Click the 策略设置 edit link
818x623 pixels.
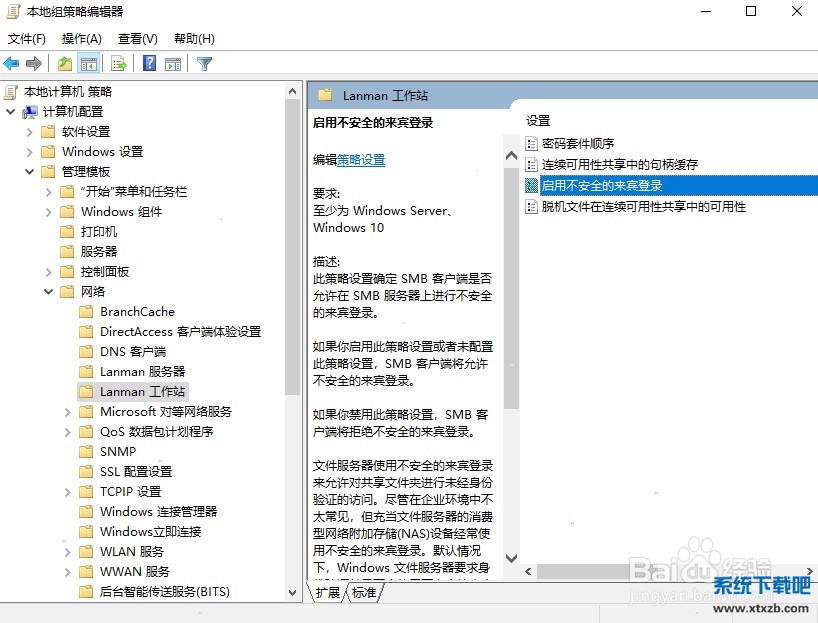click(x=361, y=160)
